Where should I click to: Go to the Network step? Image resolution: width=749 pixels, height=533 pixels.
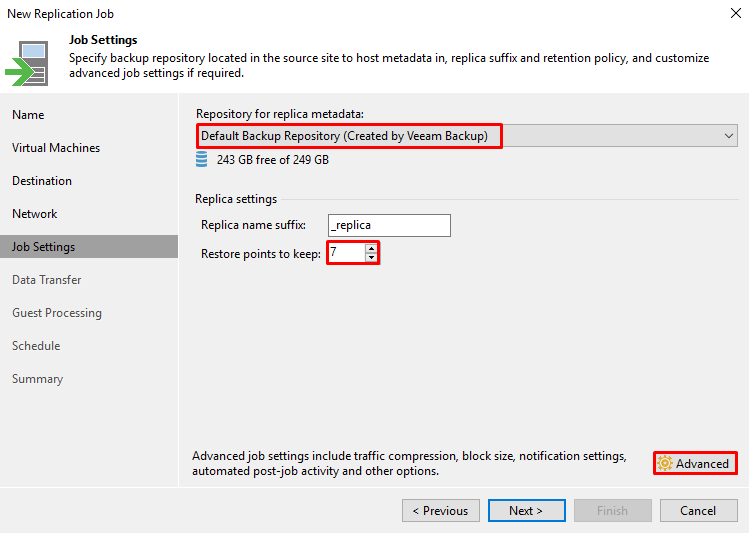click(x=34, y=214)
